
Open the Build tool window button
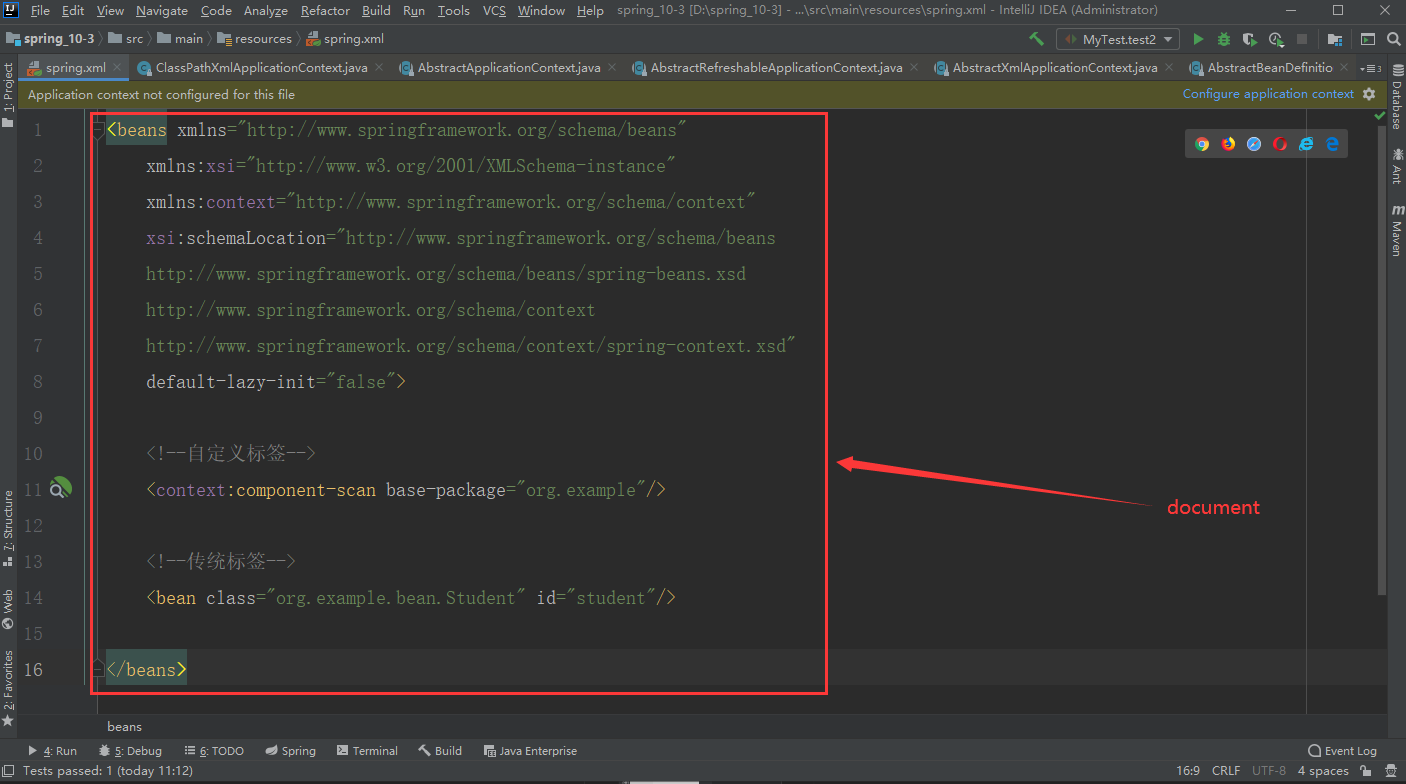440,751
